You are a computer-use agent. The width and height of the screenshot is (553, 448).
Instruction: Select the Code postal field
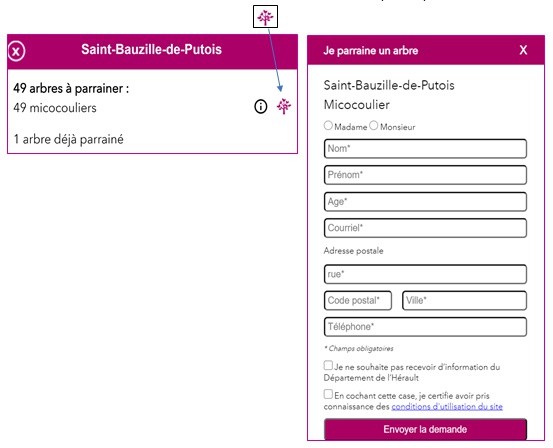click(358, 301)
